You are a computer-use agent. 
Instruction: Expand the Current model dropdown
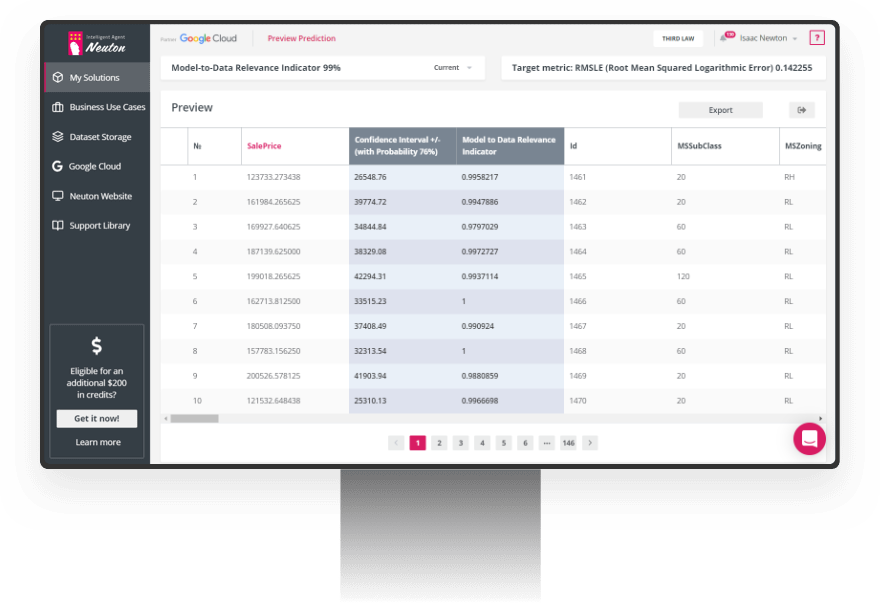(452, 68)
